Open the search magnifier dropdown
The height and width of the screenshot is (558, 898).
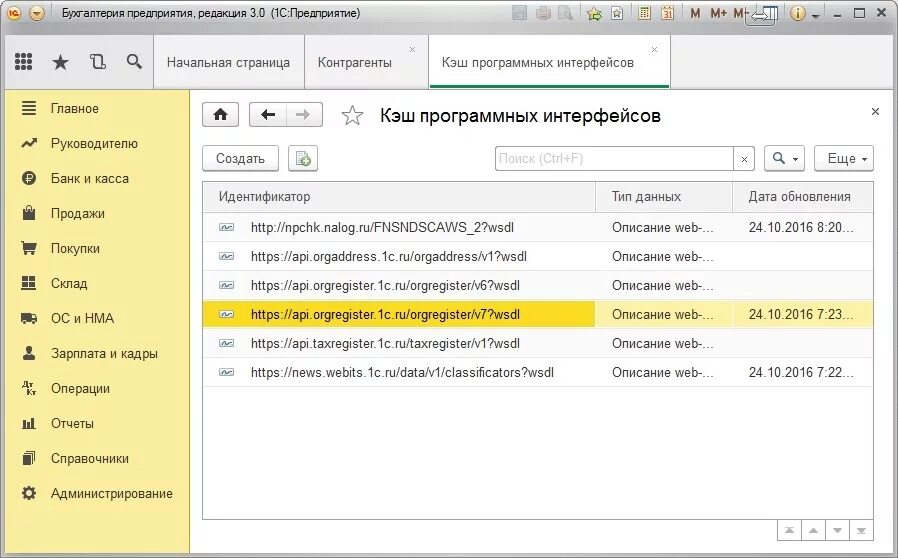[785, 159]
